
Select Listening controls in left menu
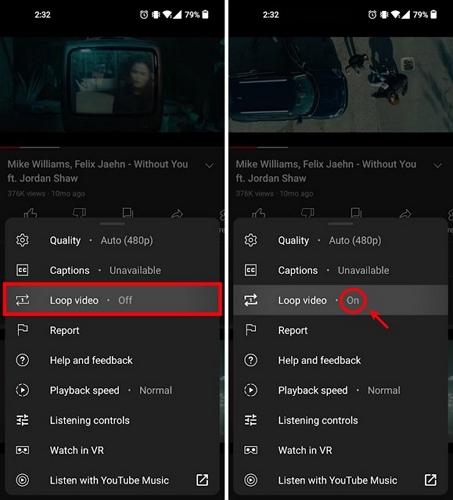112,420
